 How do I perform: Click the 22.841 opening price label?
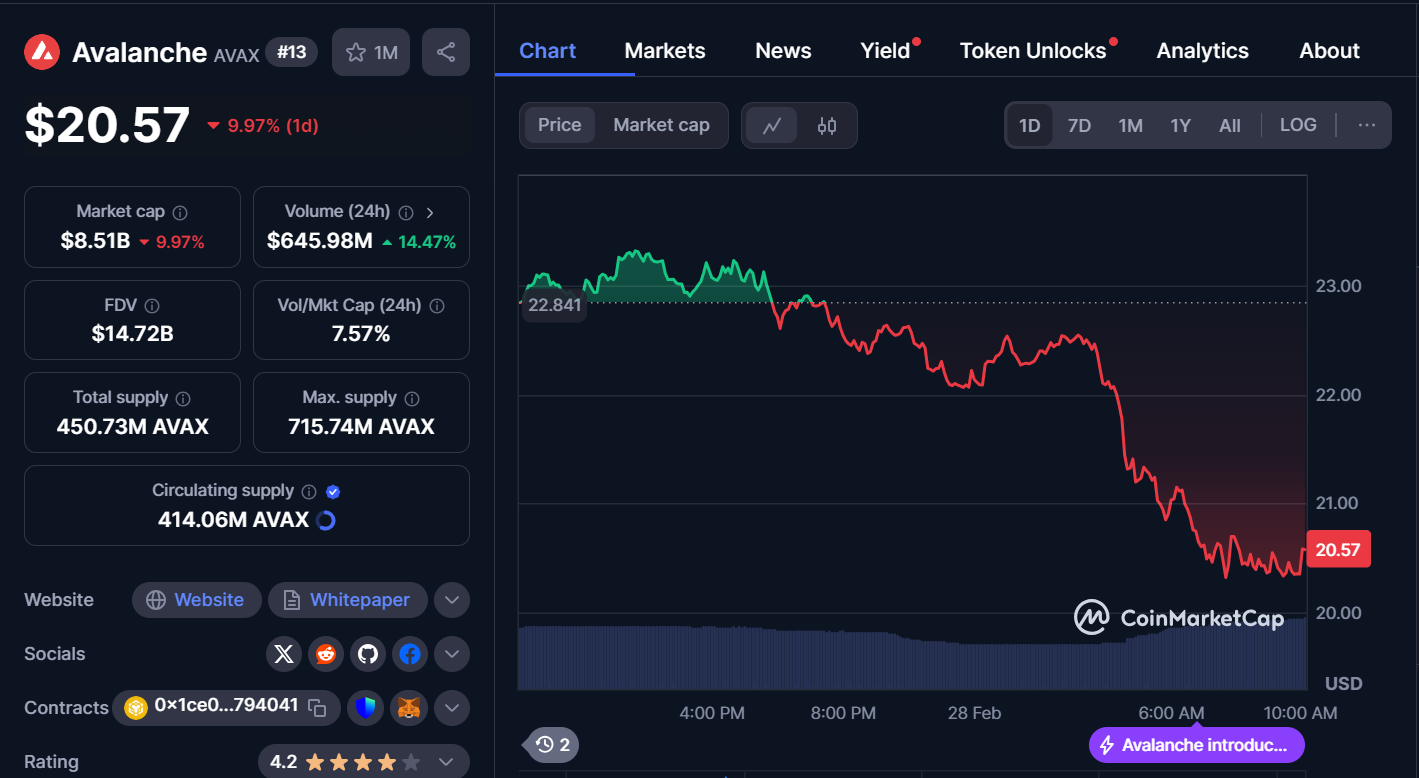(x=554, y=305)
